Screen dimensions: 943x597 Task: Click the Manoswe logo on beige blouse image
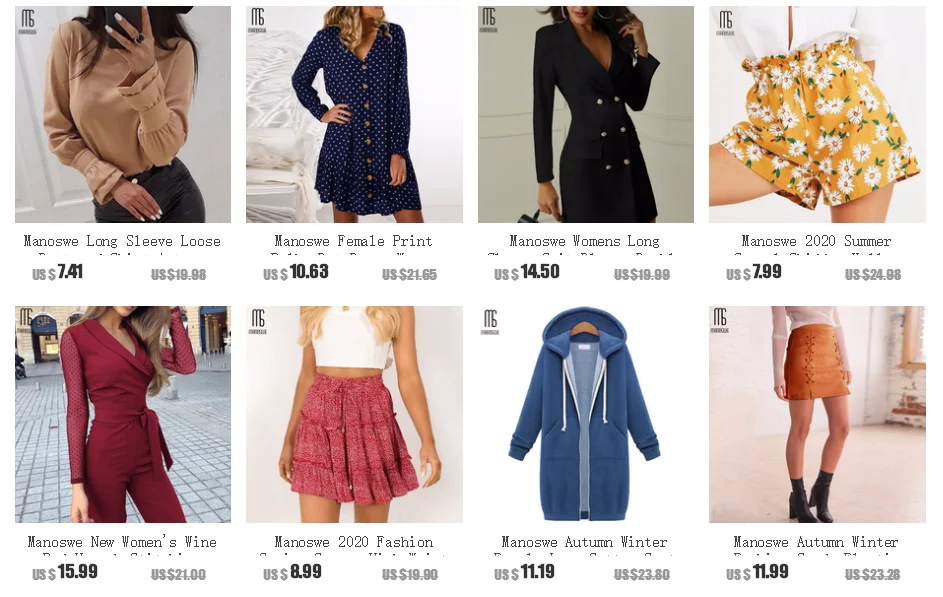tap(28, 22)
